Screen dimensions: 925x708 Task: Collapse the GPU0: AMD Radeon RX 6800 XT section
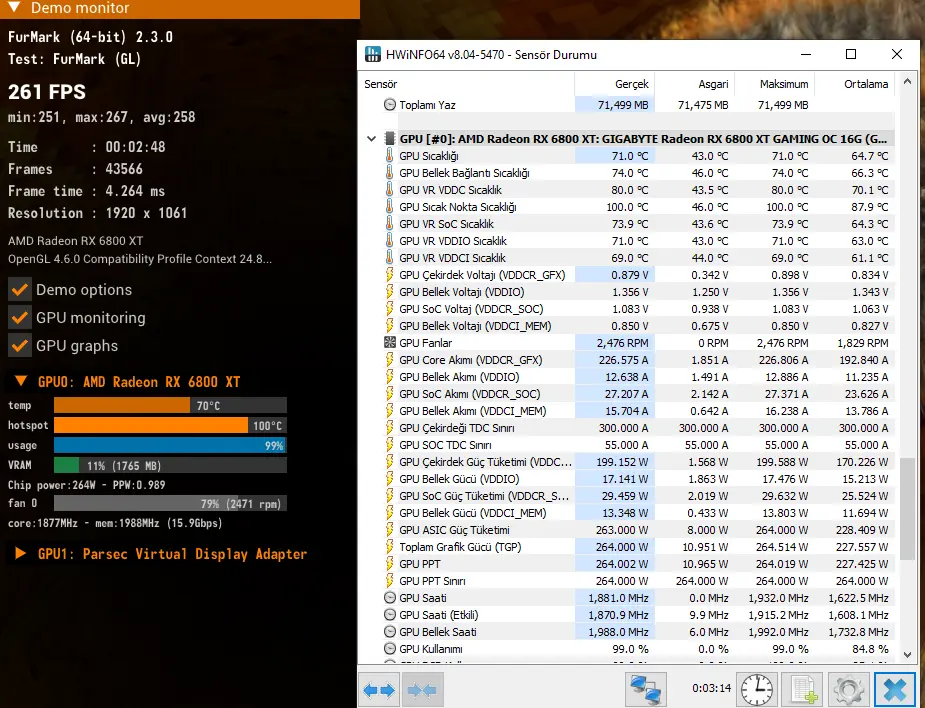(21, 381)
